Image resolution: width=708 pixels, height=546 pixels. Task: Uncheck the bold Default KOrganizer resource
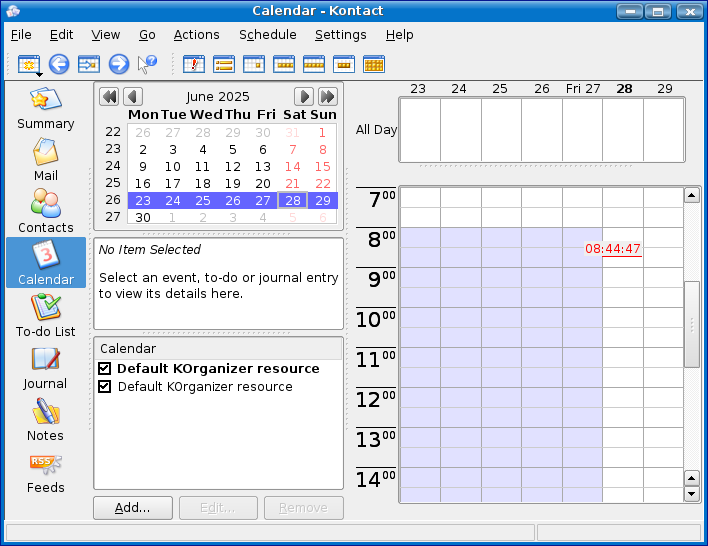click(x=105, y=369)
